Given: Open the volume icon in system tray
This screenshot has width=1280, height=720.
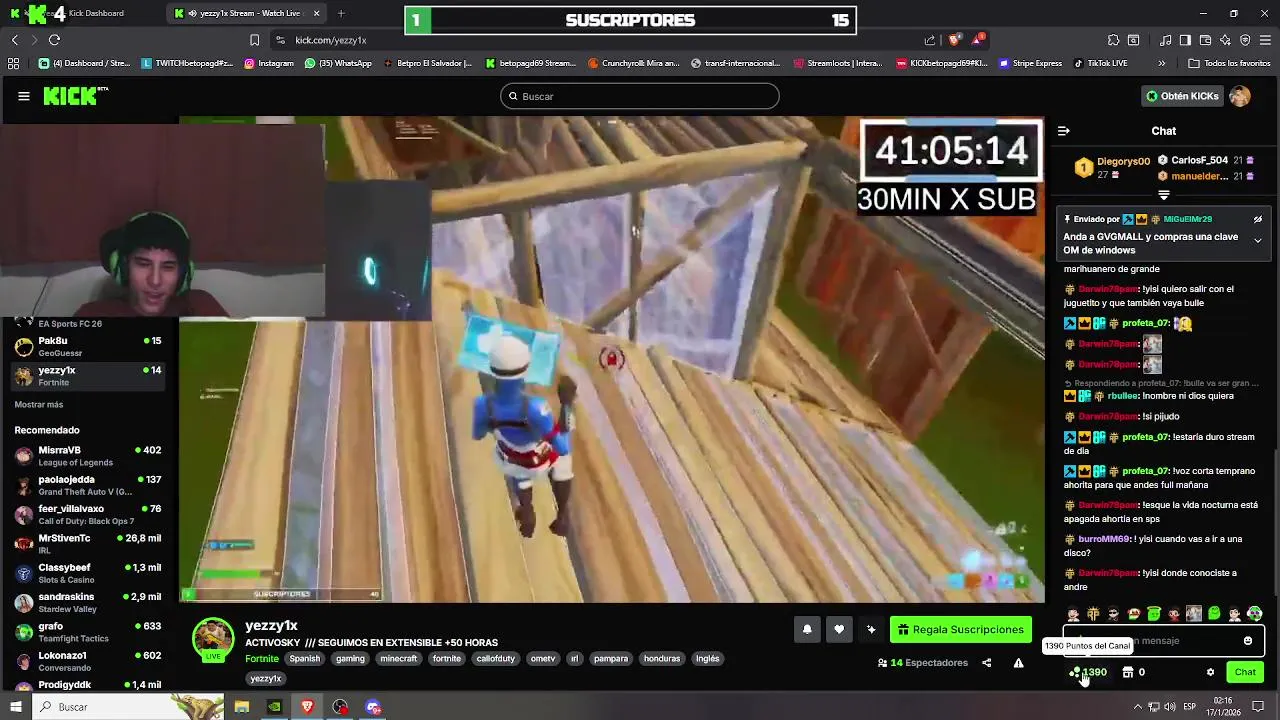Looking at the screenshot, I should tap(1170, 707).
